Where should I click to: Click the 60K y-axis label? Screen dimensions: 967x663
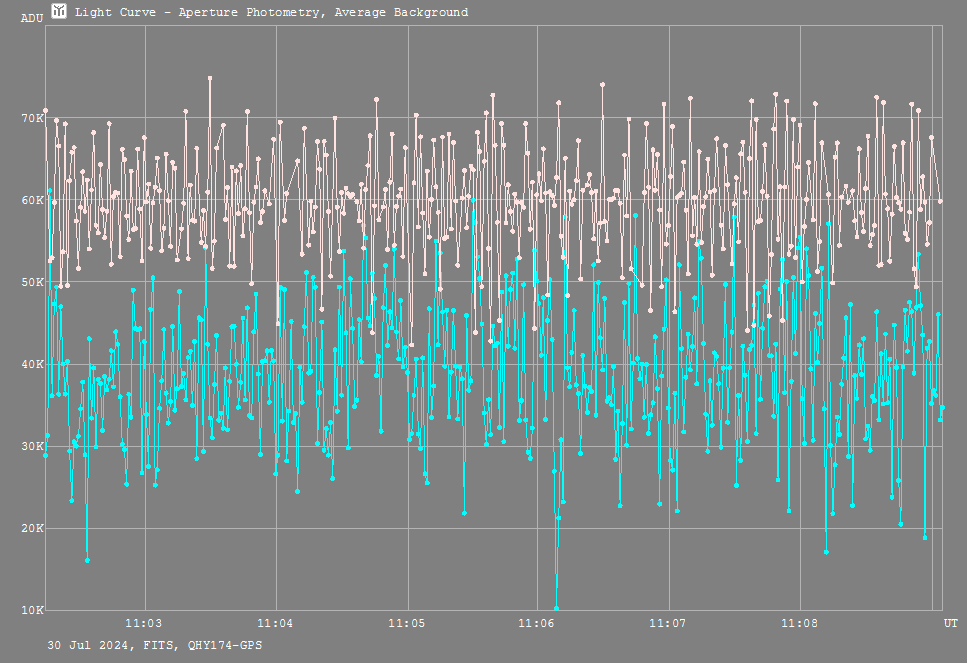pyautogui.click(x=33, y=200)
